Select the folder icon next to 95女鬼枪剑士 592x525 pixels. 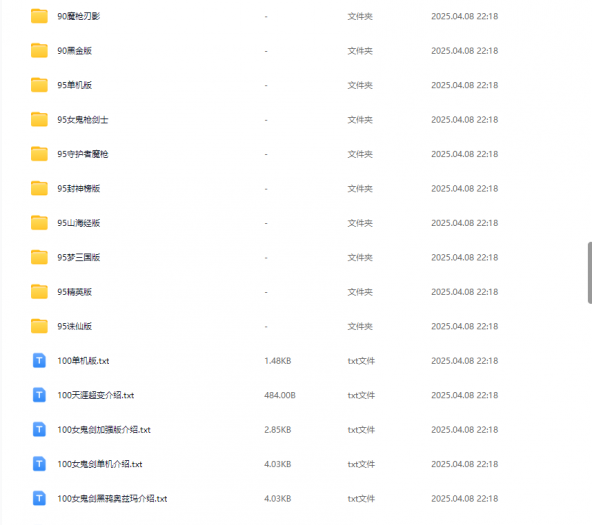click(x=39, y=120)
